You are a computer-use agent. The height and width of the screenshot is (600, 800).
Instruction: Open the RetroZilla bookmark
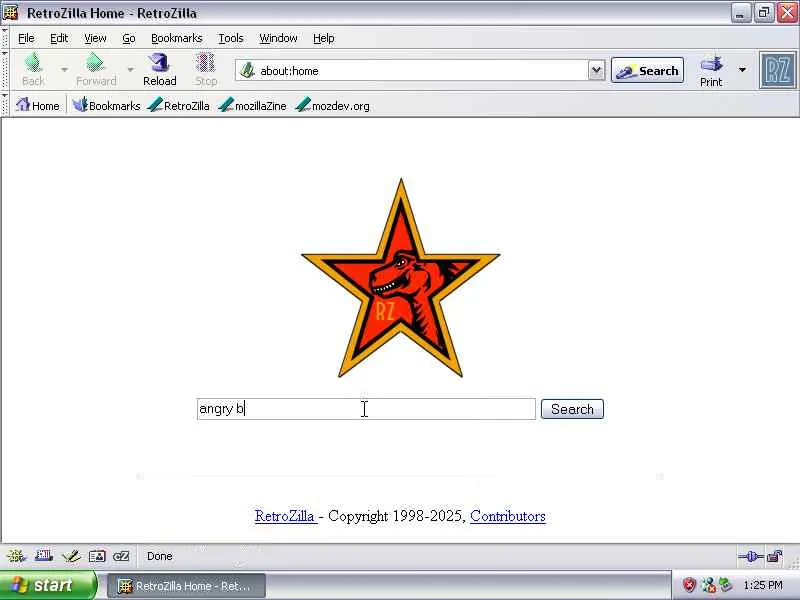(178, 106)
